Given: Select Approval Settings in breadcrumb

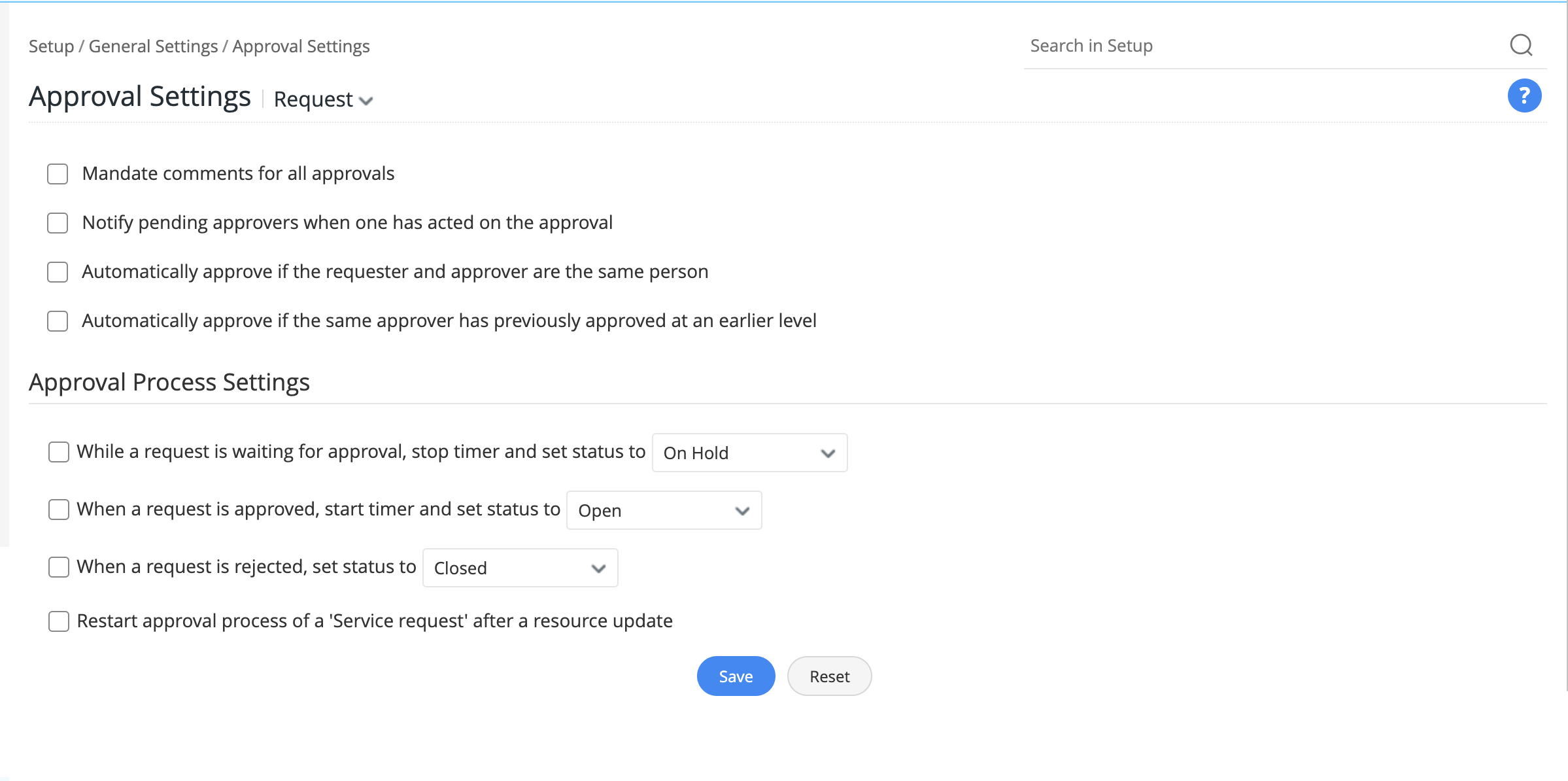Looking at the screenshot, I should pos(300,46).
